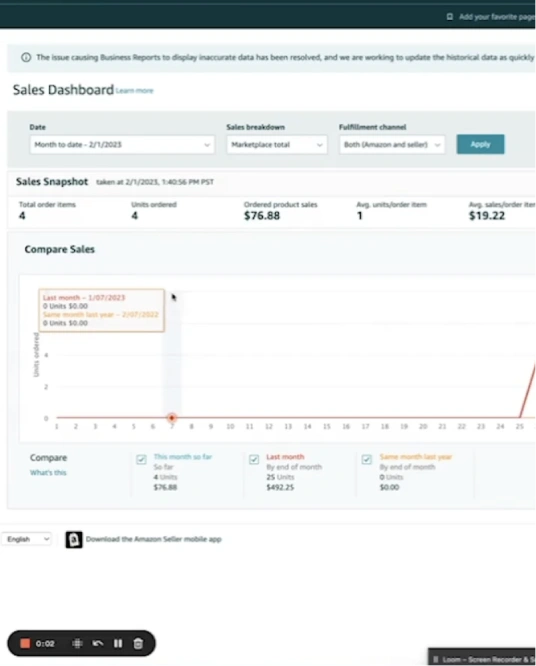Pause the Loom recording

click(x=118, y=643)
